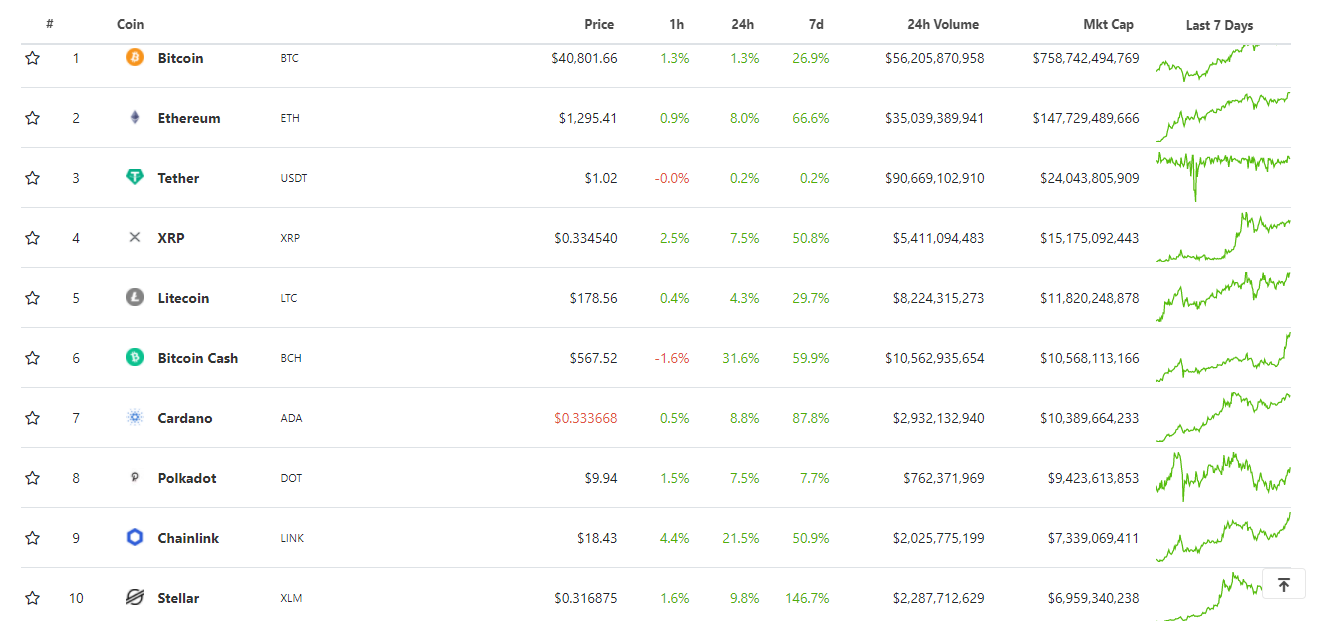Click the Litecoin logo icon
The image size is (1328, 621).
[134, 298]
